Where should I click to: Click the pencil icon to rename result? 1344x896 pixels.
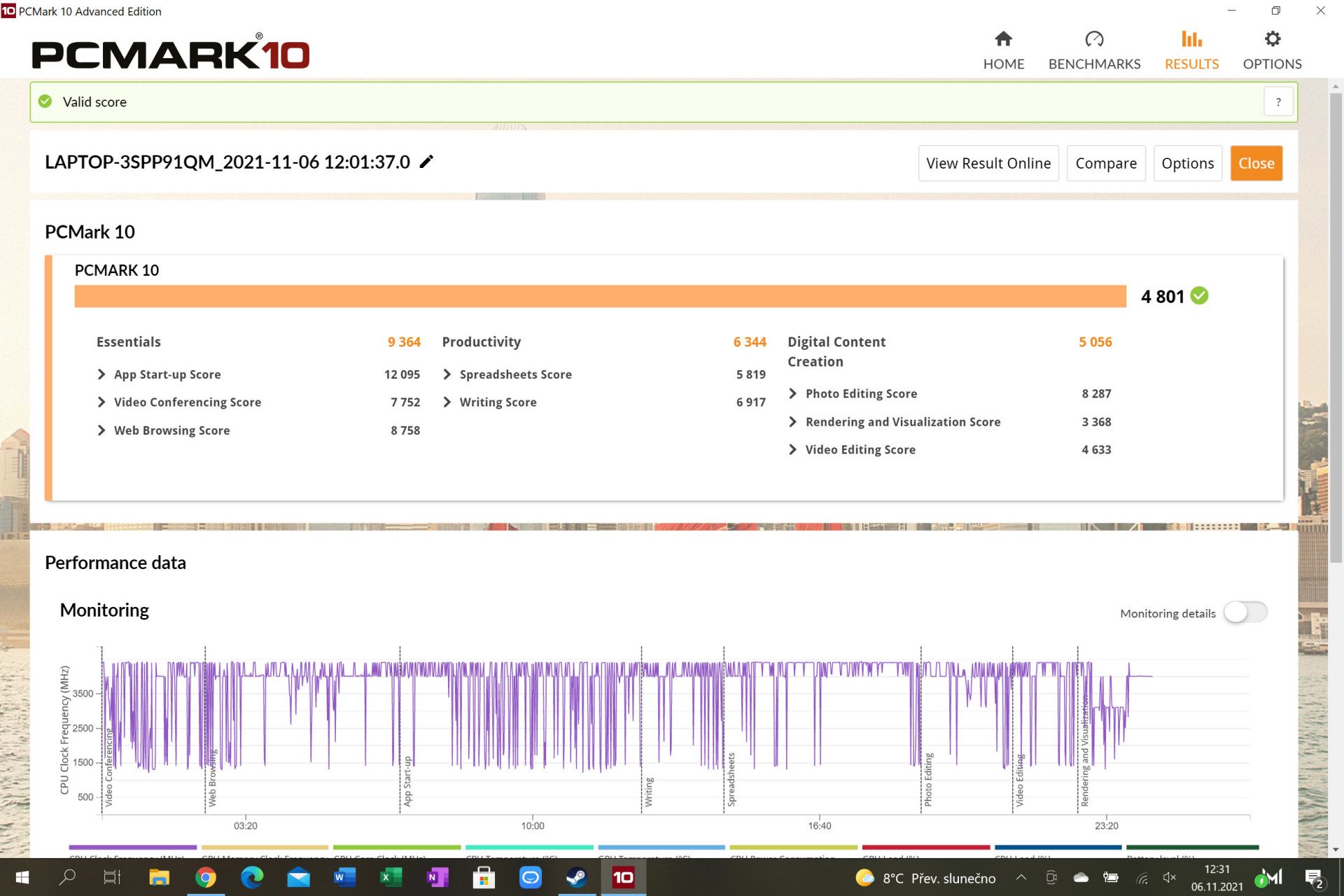coord(426,162)
